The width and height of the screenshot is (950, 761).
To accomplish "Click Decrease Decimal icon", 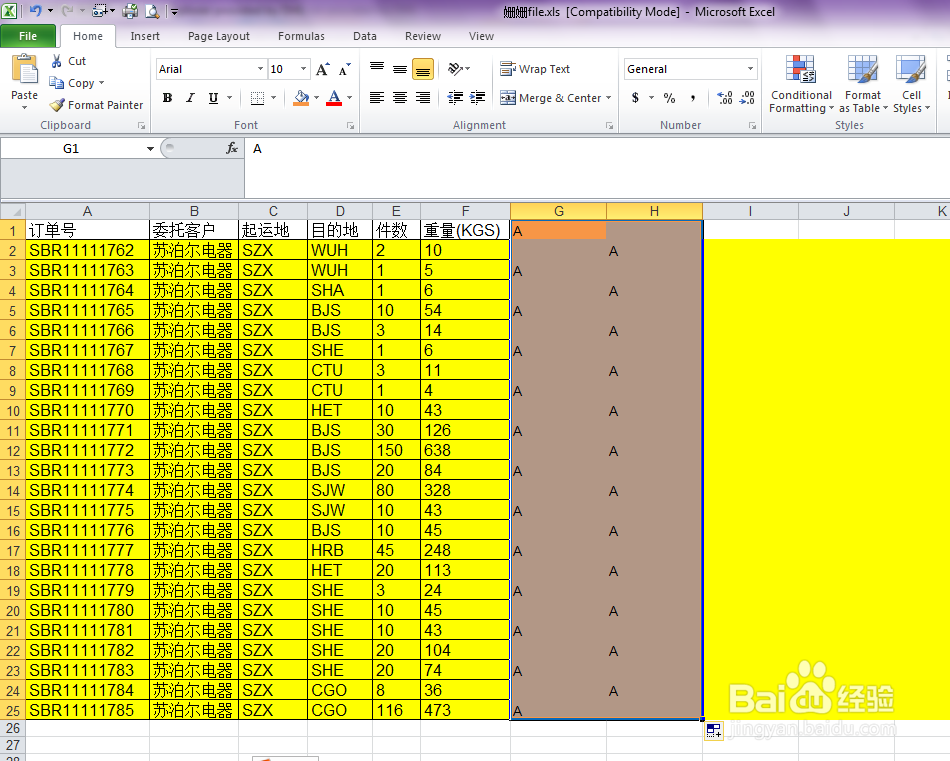I will click(x=747, y=98).
